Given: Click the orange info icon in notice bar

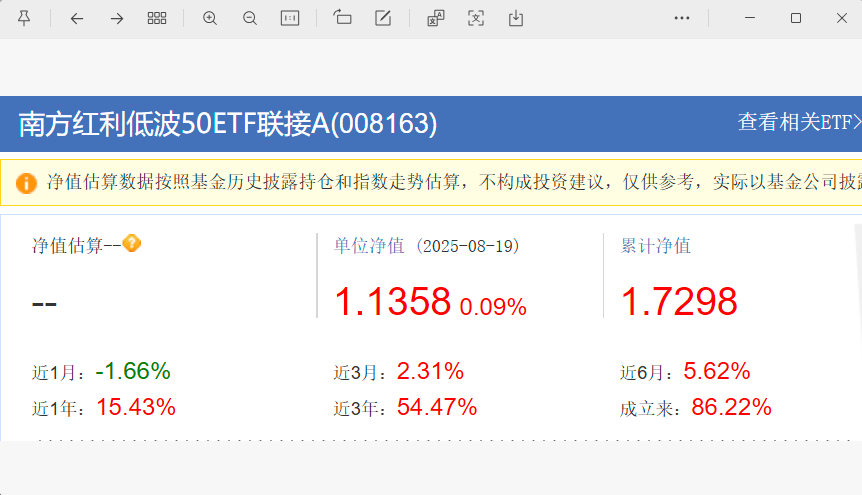Looking at the screenshot, I should (26, 183).
